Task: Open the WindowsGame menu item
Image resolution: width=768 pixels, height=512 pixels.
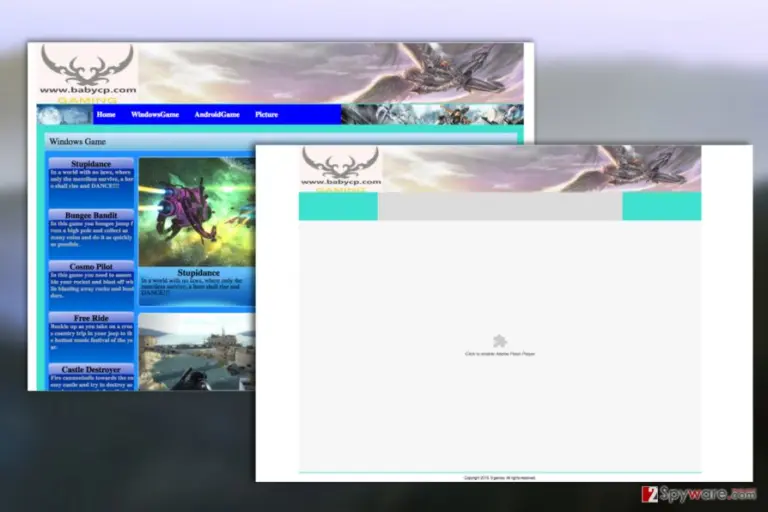Action: pyautogui.click(x=155, y=115)
